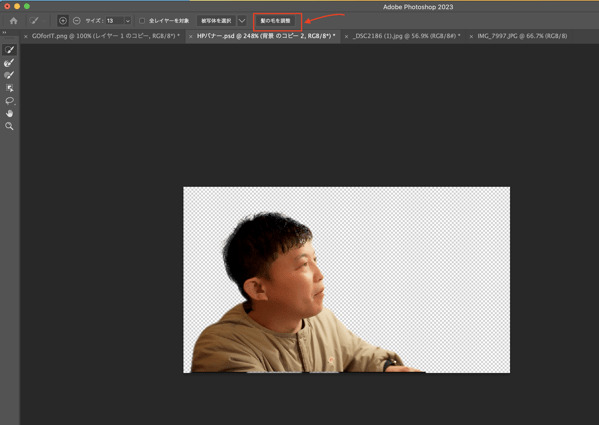
Task: Click the Home icon in options bar
Action: 13,21
